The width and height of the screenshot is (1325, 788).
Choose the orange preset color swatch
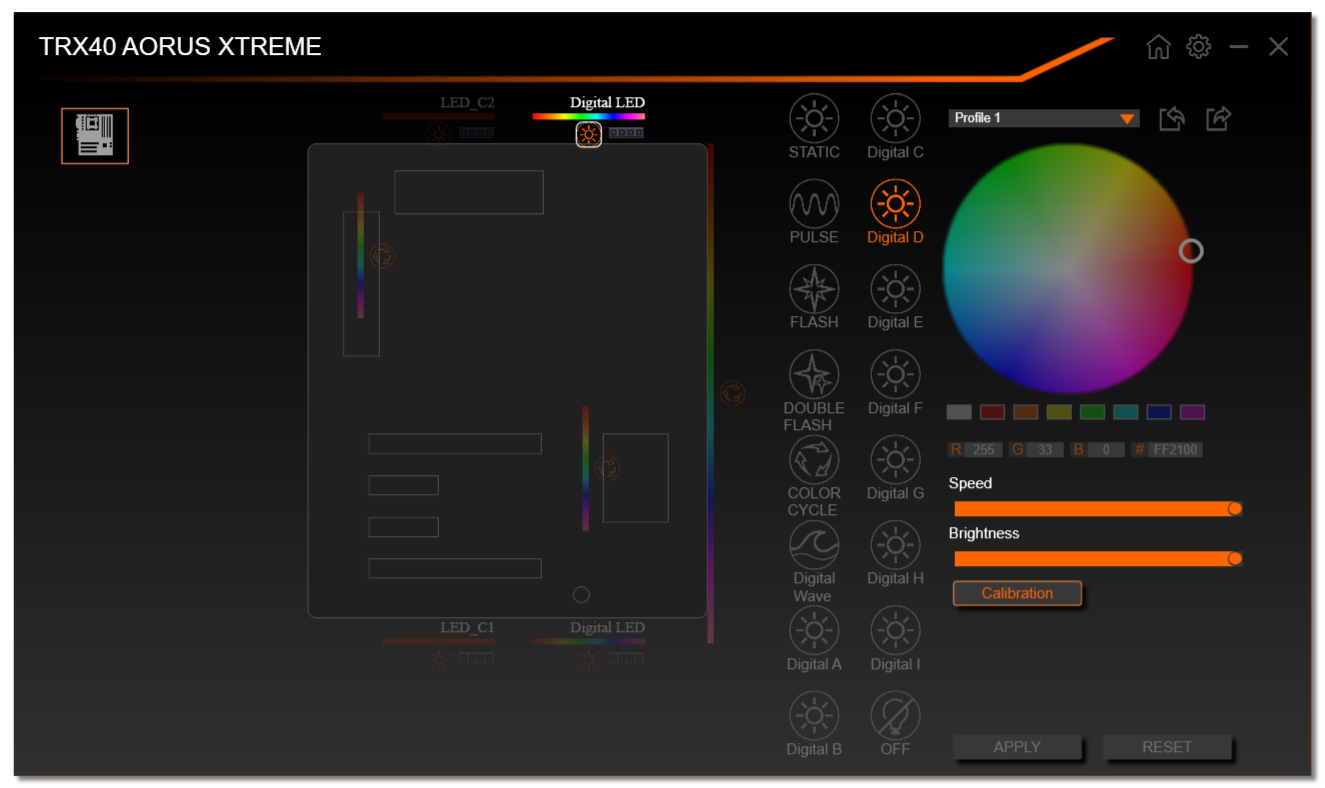tap(1026, 412)
